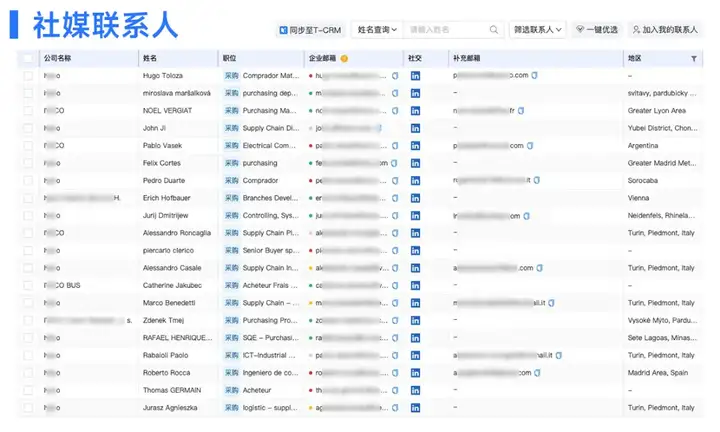The image size is (720, 432).
Task: Select checkbox for Felix Cortes row
Action: (27, 163)
